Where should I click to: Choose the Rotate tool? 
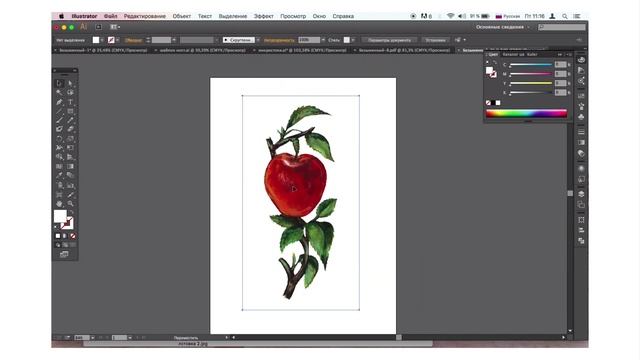coord(59,138)
